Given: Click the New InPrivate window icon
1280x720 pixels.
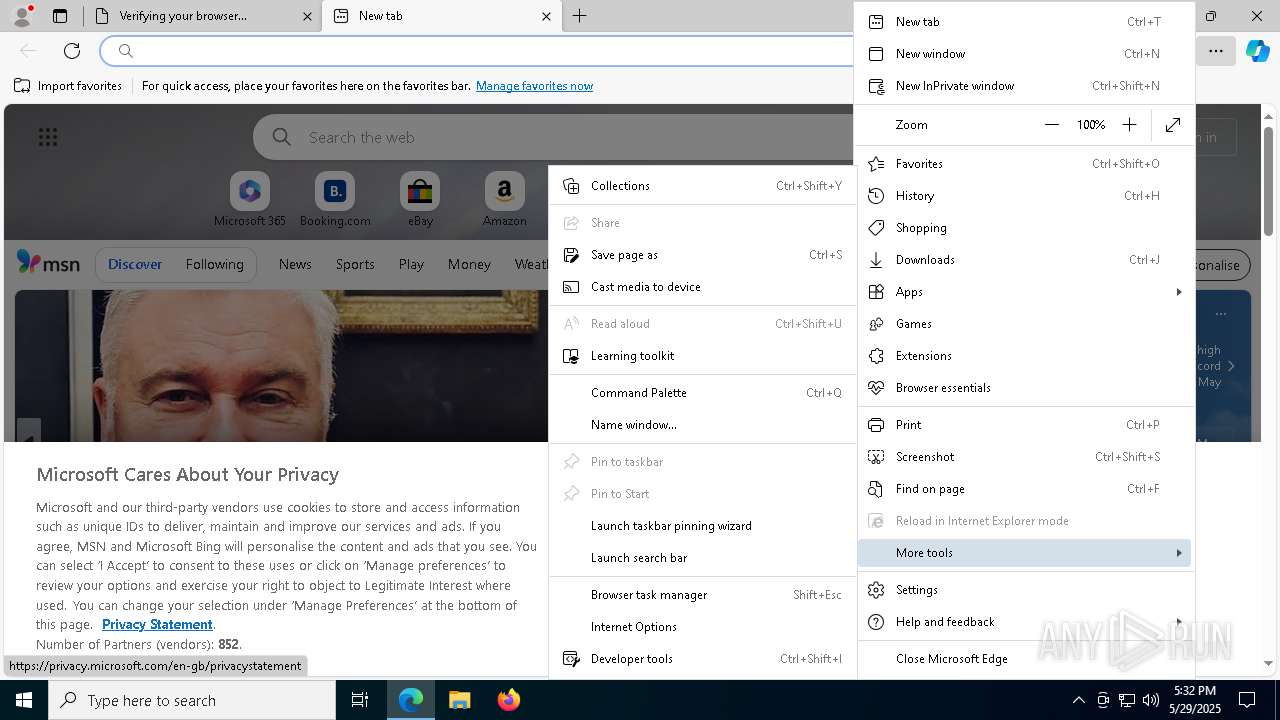Looking at the screenshot, I should tap(876, 86).
